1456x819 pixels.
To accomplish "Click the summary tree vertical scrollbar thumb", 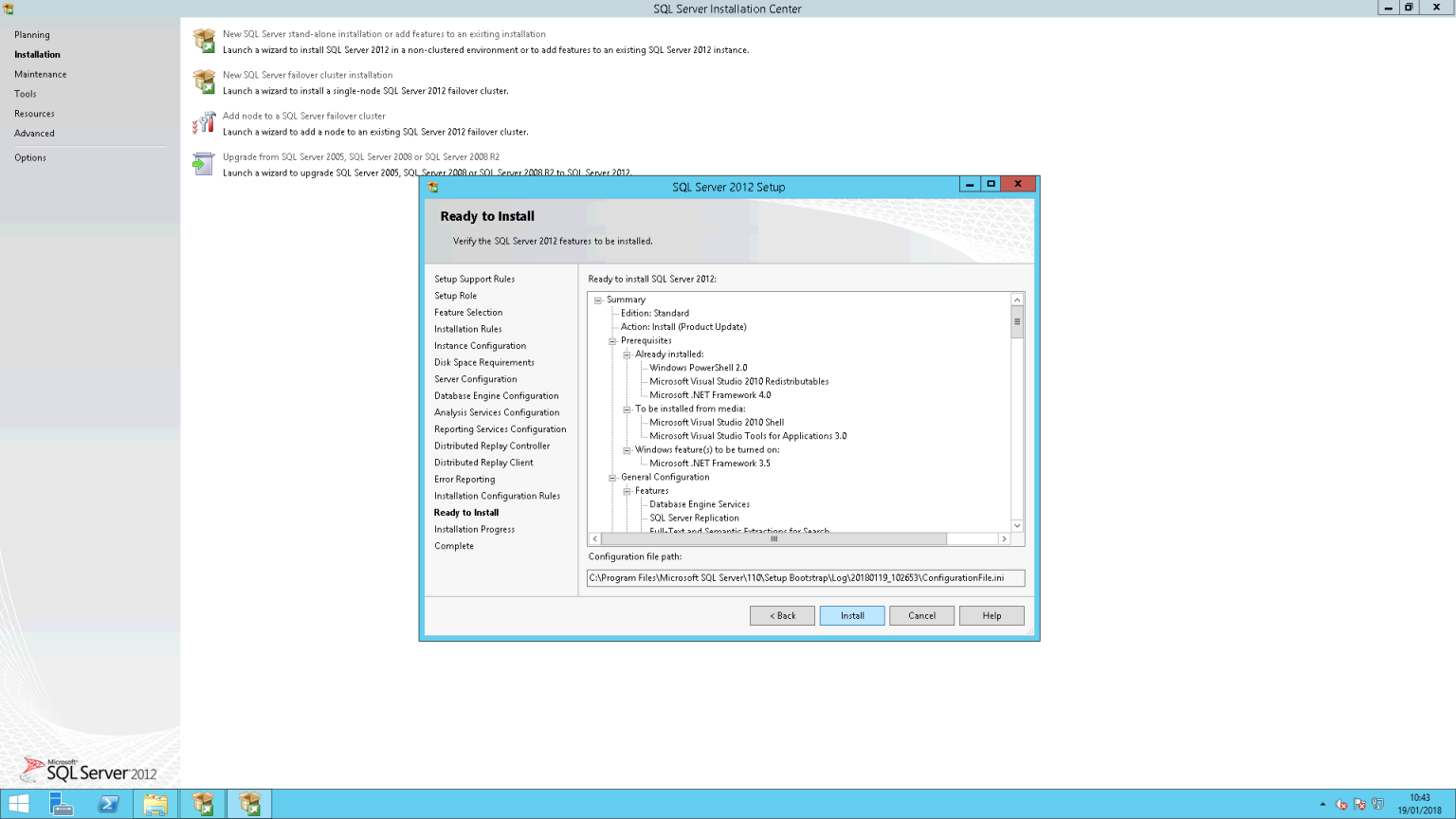I will tap(1017, 321).
